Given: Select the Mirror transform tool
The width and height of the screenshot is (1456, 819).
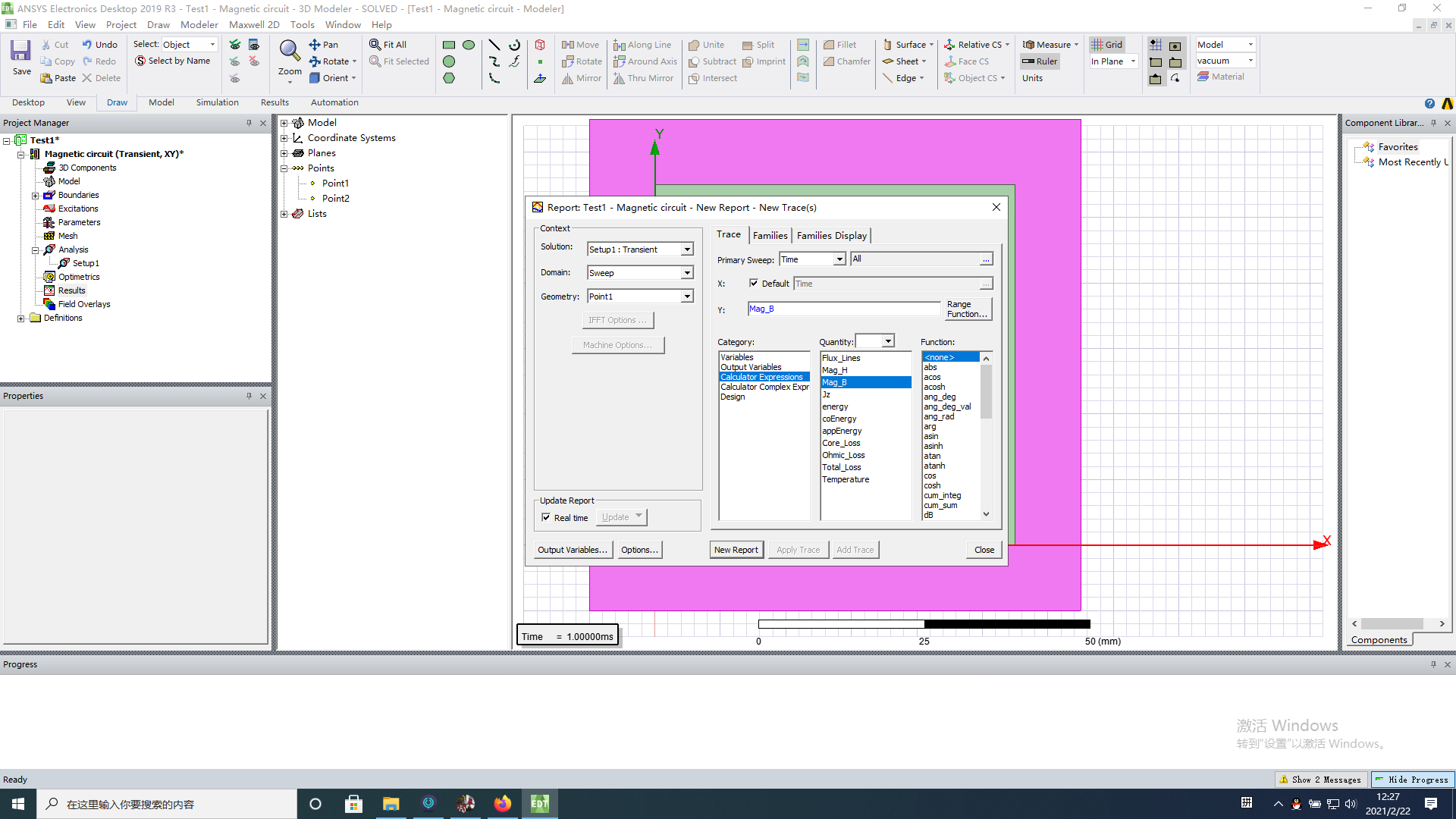Looking at the screenshot, I should click(581, 78).
